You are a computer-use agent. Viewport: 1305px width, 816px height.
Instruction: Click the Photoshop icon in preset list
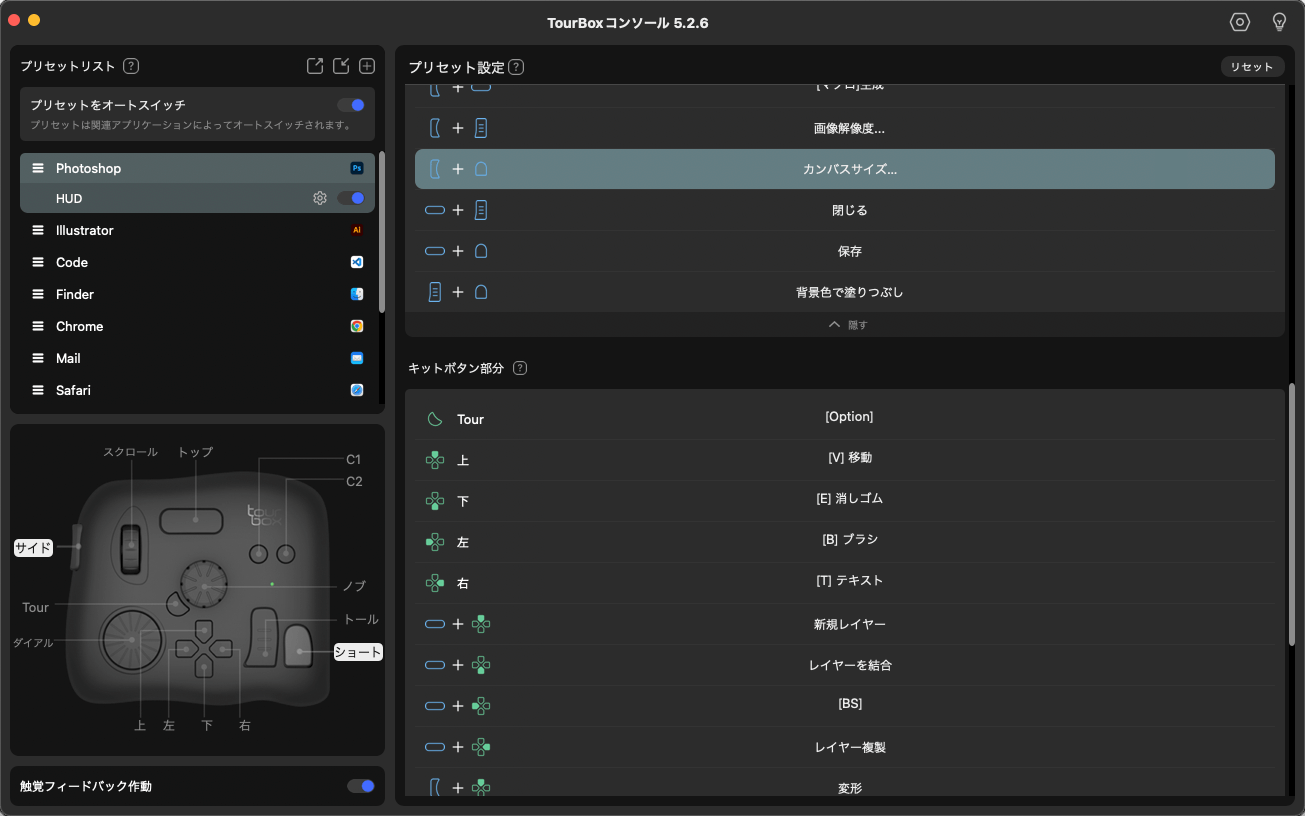pos(356,168)
